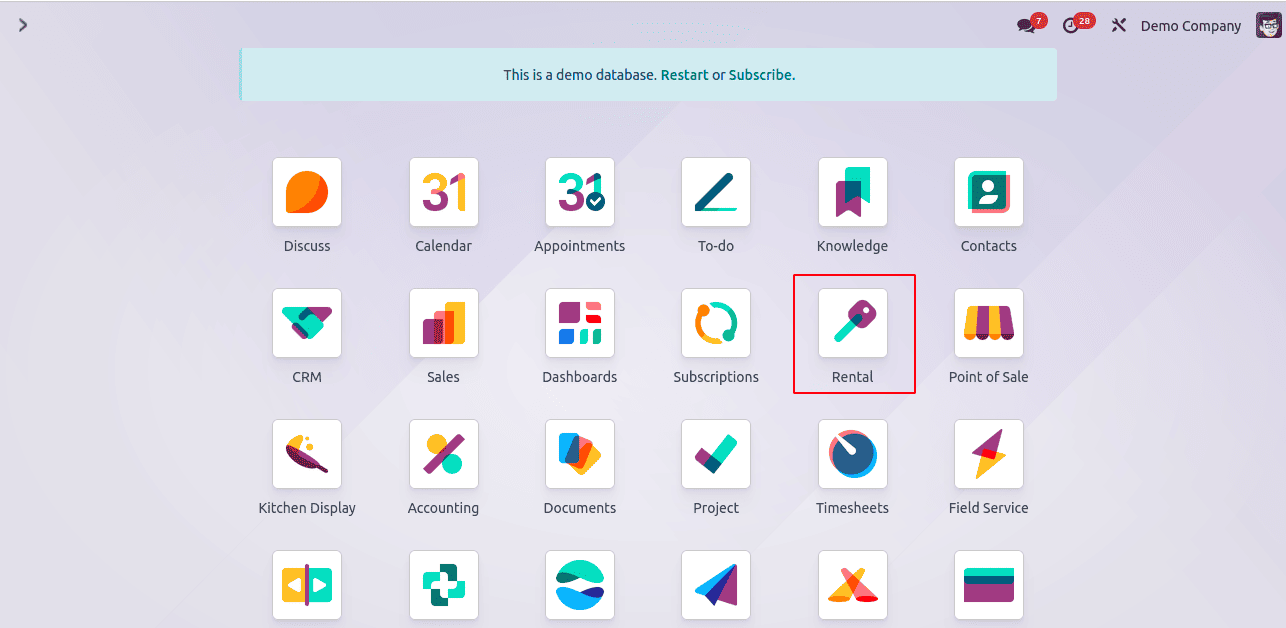This screenshot has width=1286, height=628.
Task: Click the To-do label text
Action: 716,246
